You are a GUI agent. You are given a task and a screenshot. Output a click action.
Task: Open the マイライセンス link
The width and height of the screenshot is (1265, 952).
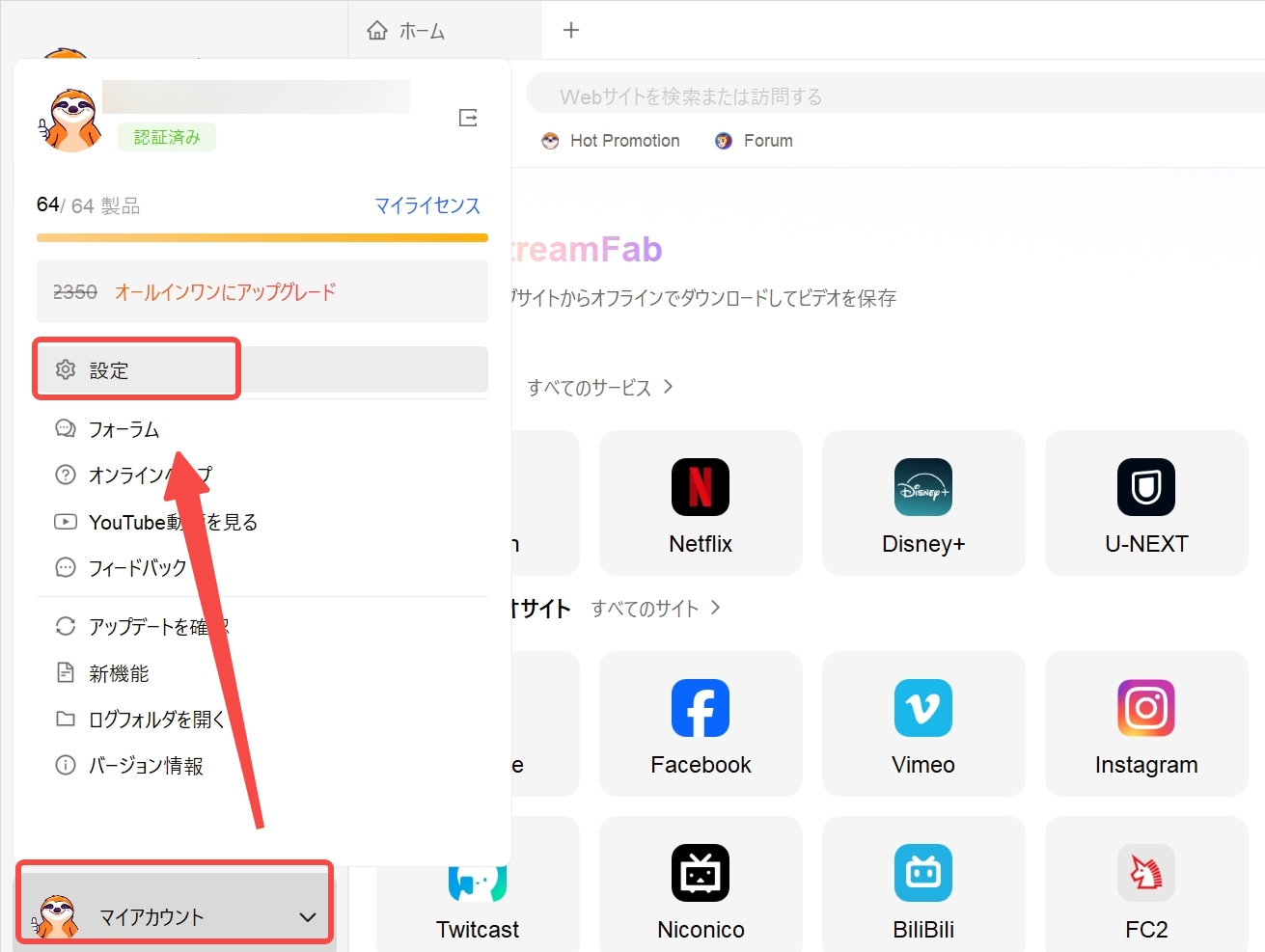click(427, 205)
